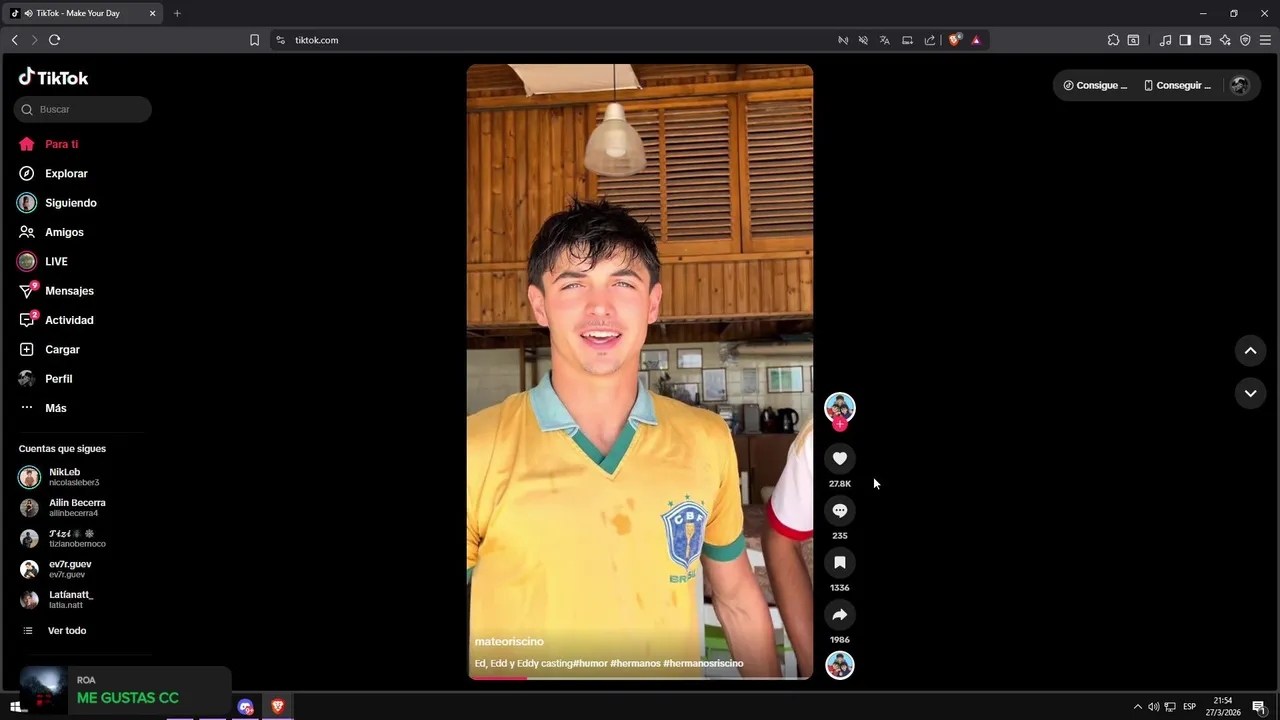The height and width of the screenshot is (720, 1280).
Task: Reload the page
Action: [x=54, y=40]
